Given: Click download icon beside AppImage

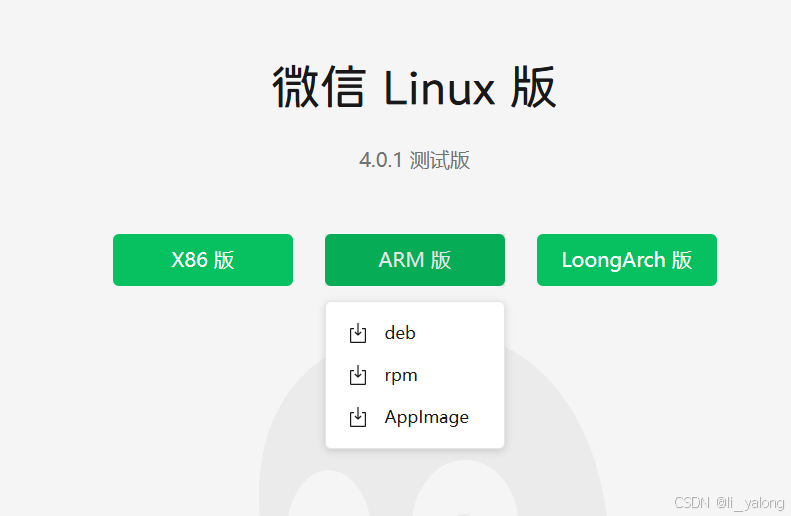Looking at the screenshot, I should [358, 417].
